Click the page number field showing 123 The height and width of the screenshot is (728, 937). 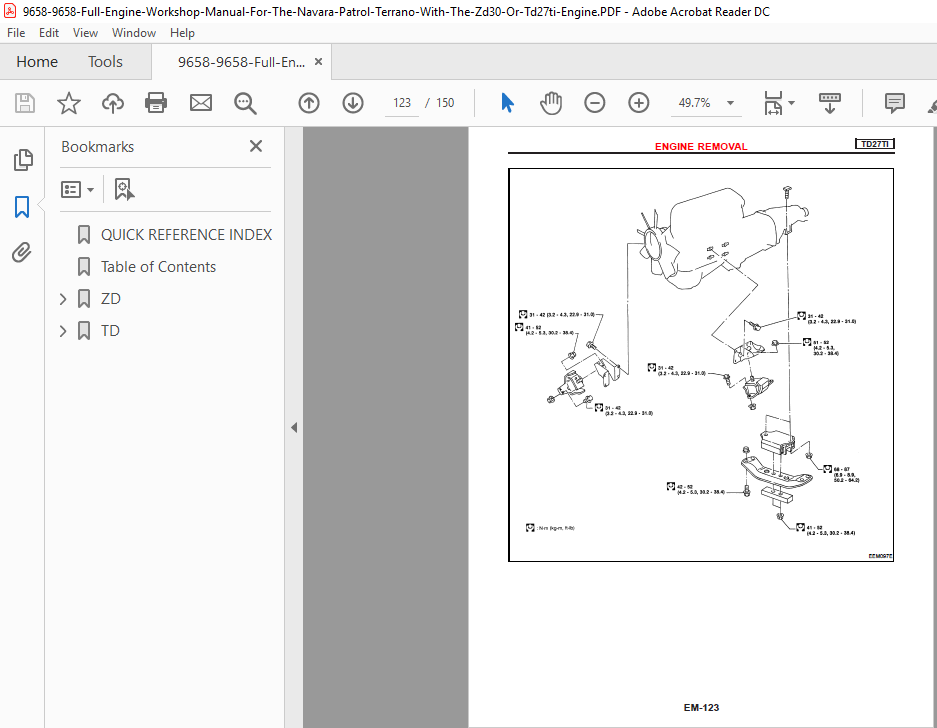click(x=402, y=103)
